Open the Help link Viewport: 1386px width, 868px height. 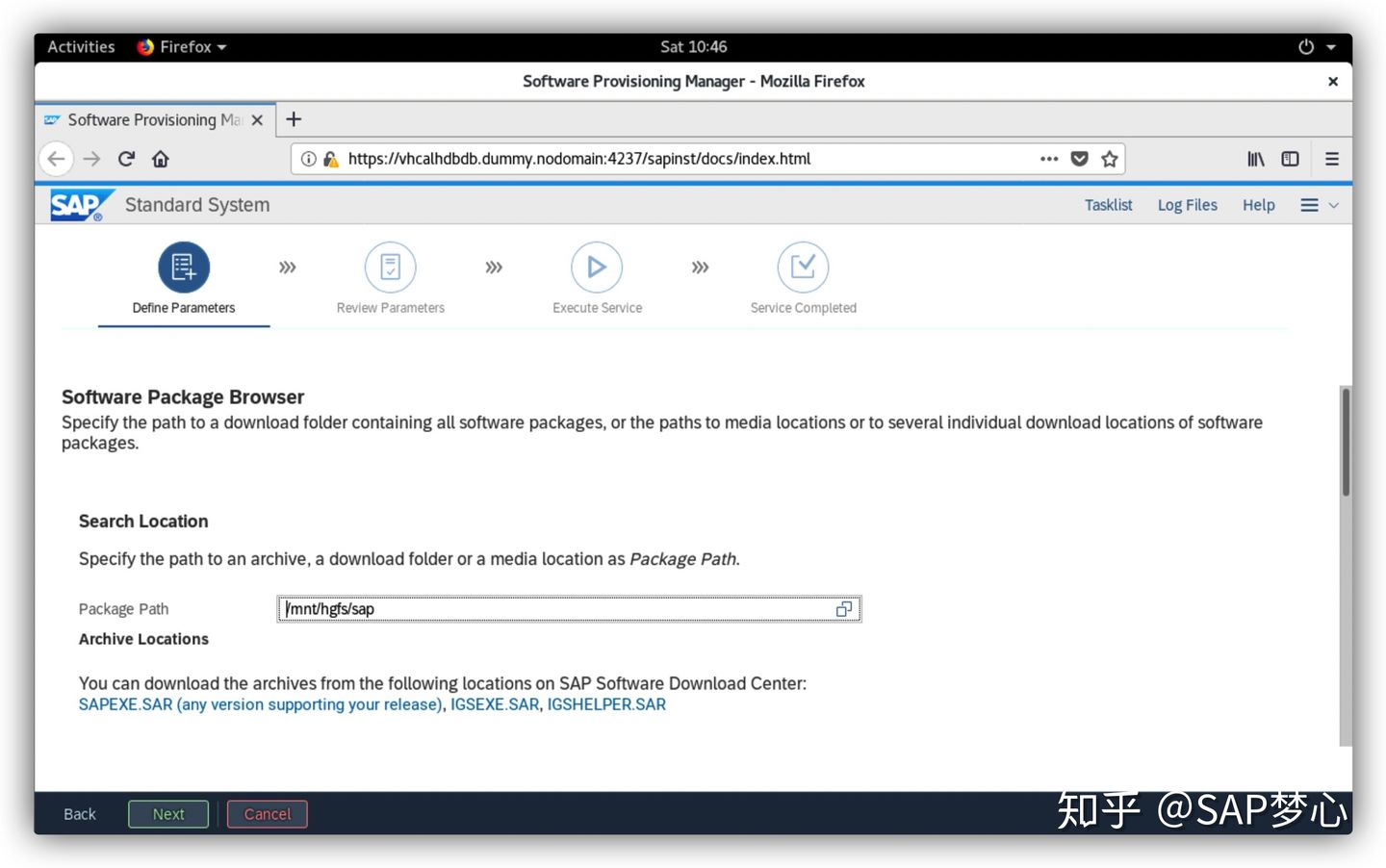1258,205
